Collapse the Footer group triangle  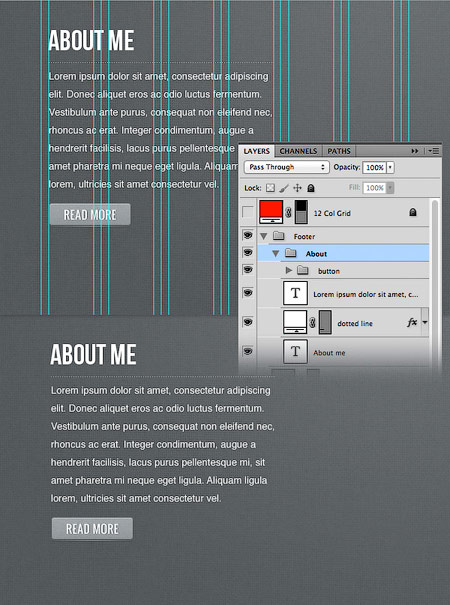[x=264, y=236]
